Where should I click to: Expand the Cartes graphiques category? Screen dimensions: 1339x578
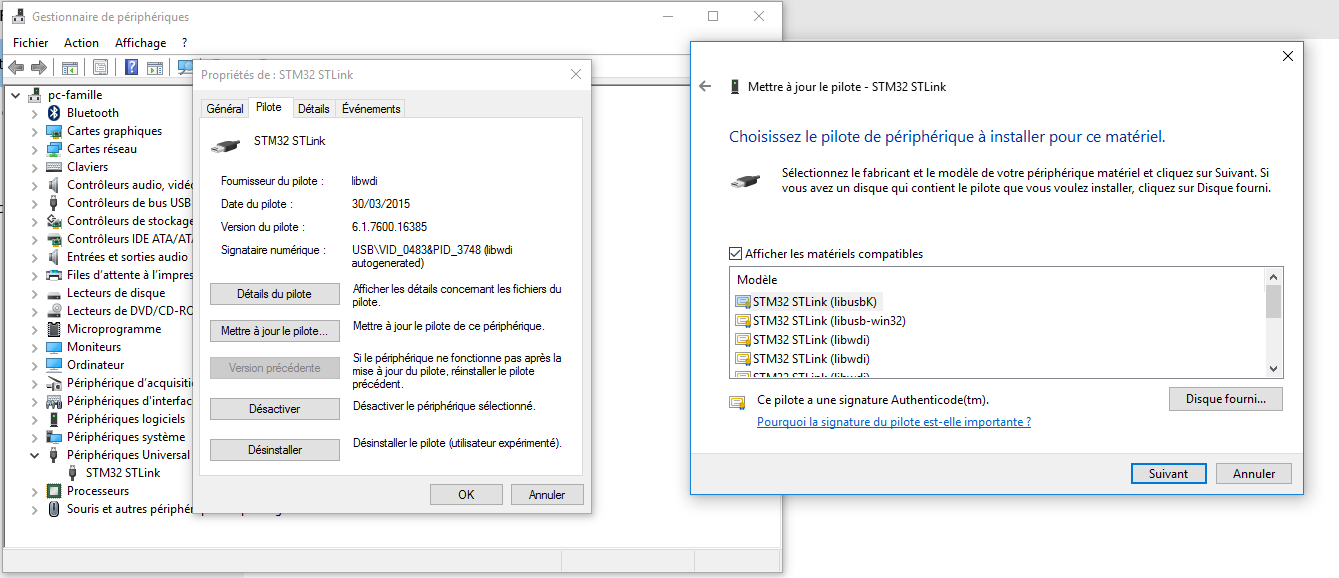pyautogui.click(x=36, y=131)
